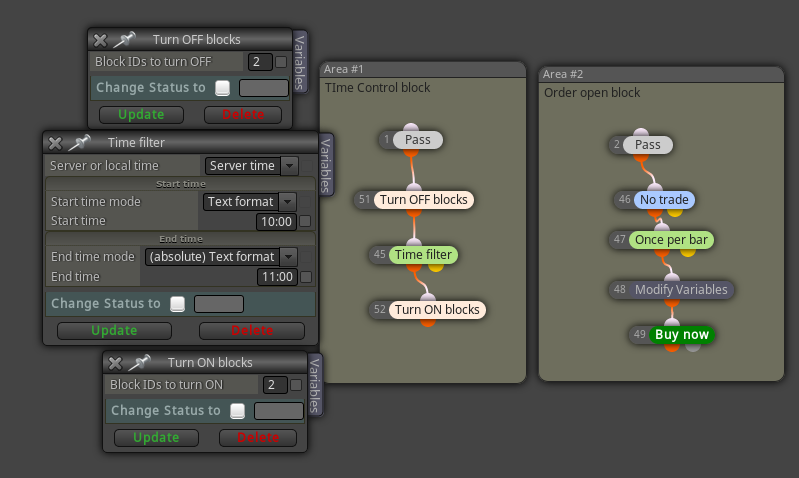Click yellow output connector of Time filter node
The width and height of the screenshot is (799, 478).
click(x=436, y=267)
